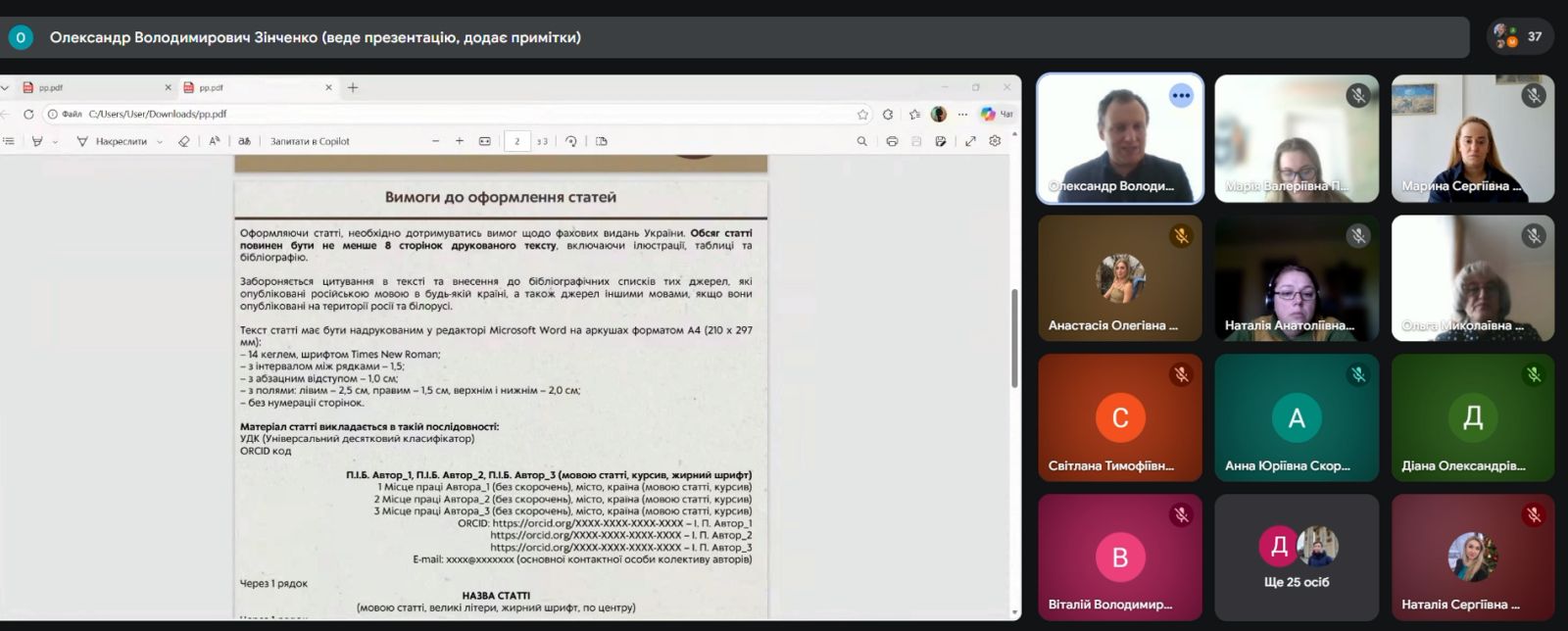1568x631 pixels.
Task: Open Copilot Chat in browser toolbar
Action: click(x=997, y=114)
